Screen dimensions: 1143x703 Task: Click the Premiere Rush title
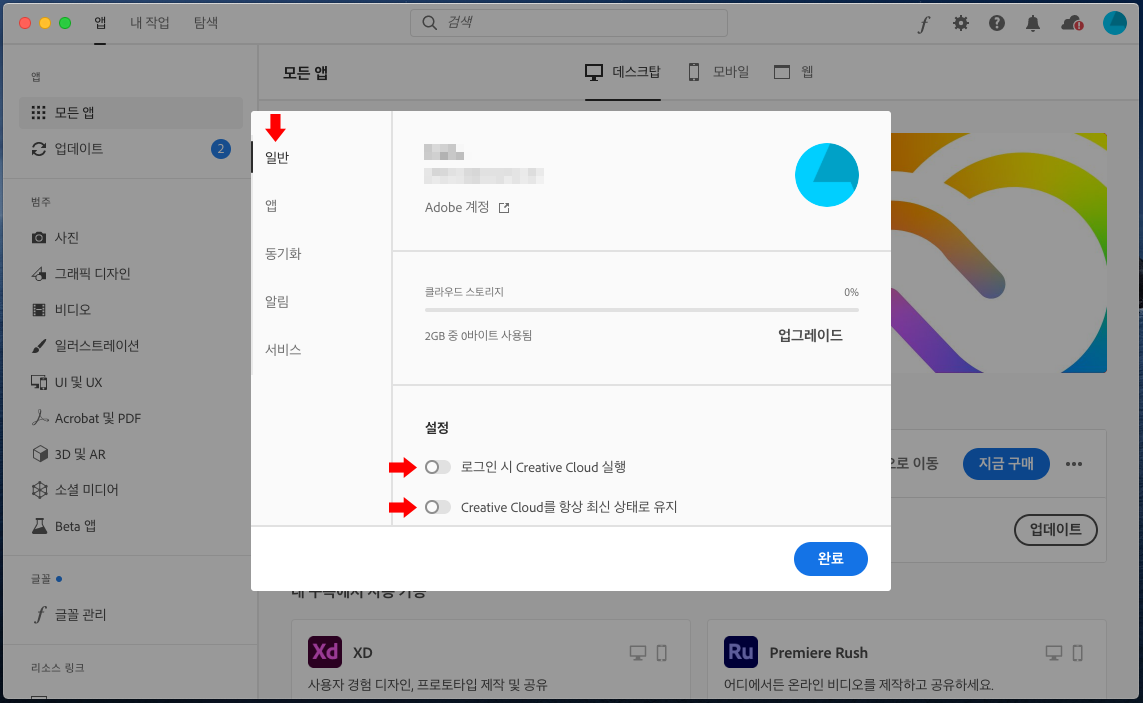pyautogui.click(x=819, y=653)
